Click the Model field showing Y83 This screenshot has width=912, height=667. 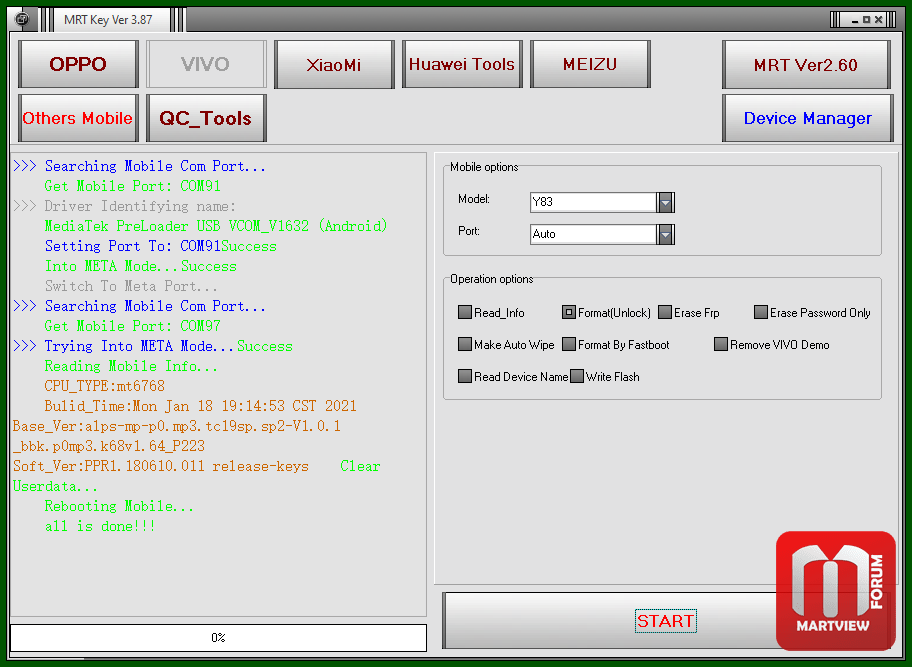tap(593, 202)
